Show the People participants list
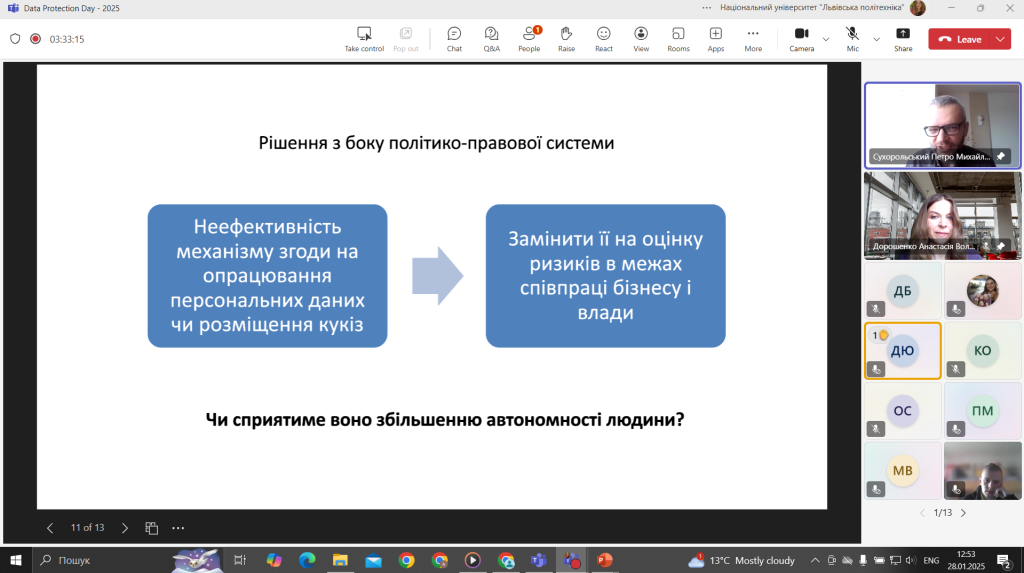1024x573 pixels. pos(529,39)
